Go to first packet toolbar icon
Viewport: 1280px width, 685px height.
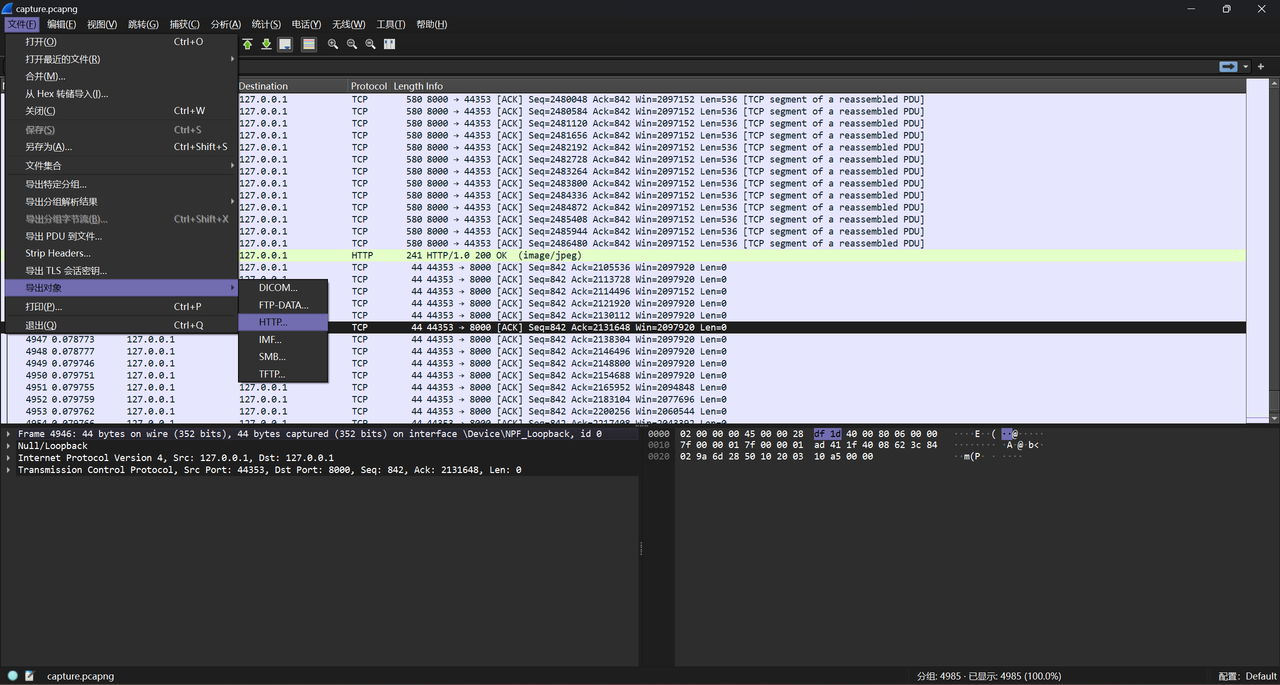coord(247,44)
